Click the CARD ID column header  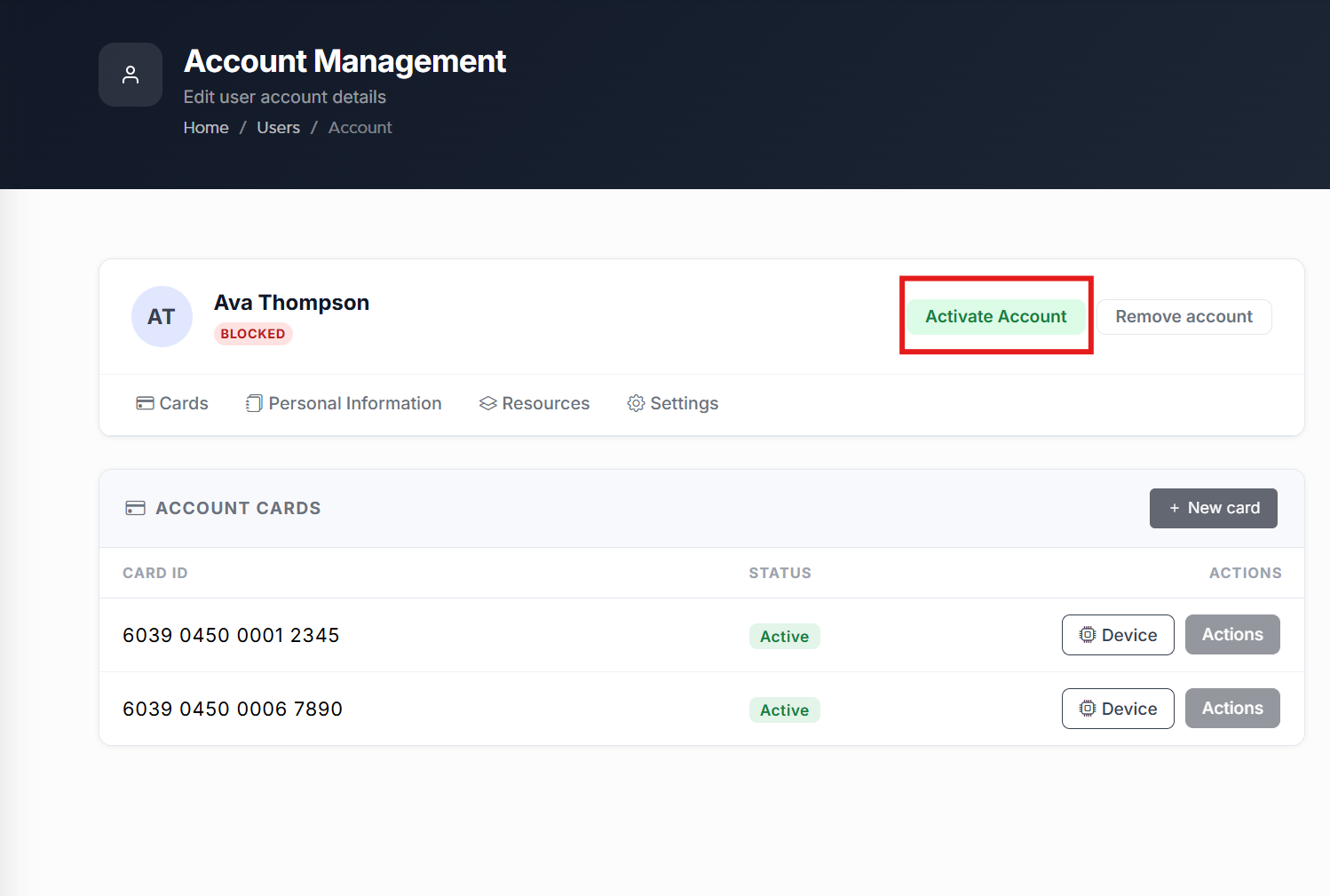[155, 573]
